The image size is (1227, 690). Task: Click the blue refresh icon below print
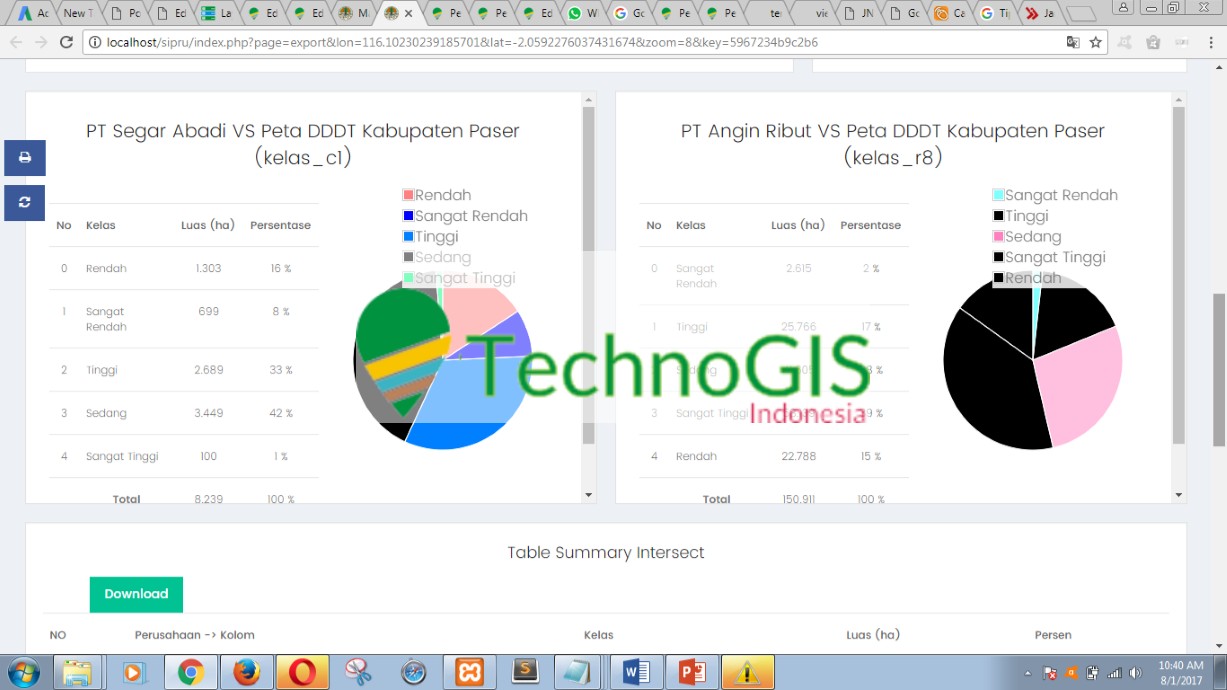tap(25, 202)
